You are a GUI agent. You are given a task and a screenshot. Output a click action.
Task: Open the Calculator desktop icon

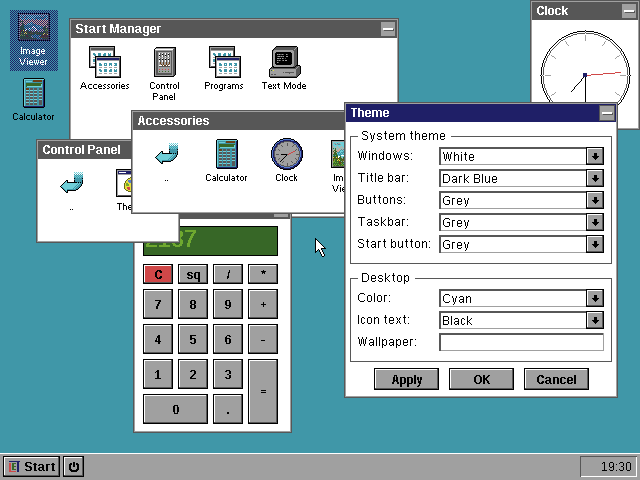33,100
